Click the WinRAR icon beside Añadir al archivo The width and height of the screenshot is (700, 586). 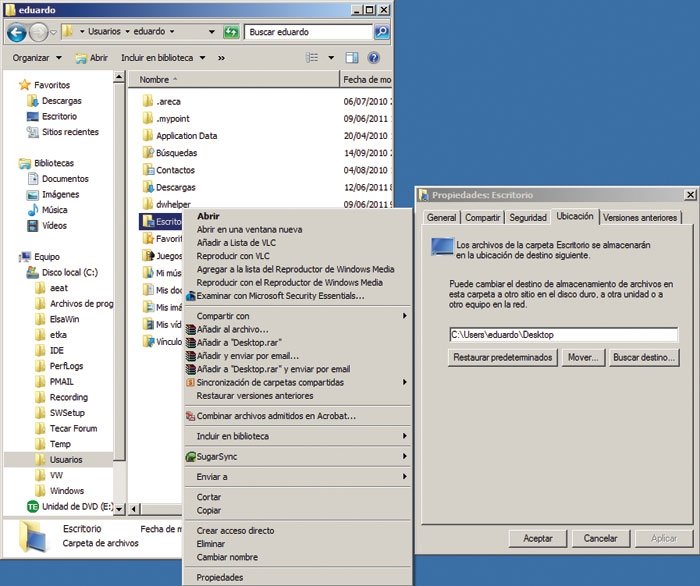191,329
